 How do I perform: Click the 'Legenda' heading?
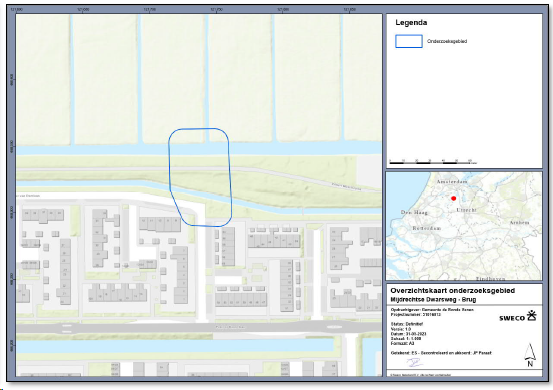(411, 23)
